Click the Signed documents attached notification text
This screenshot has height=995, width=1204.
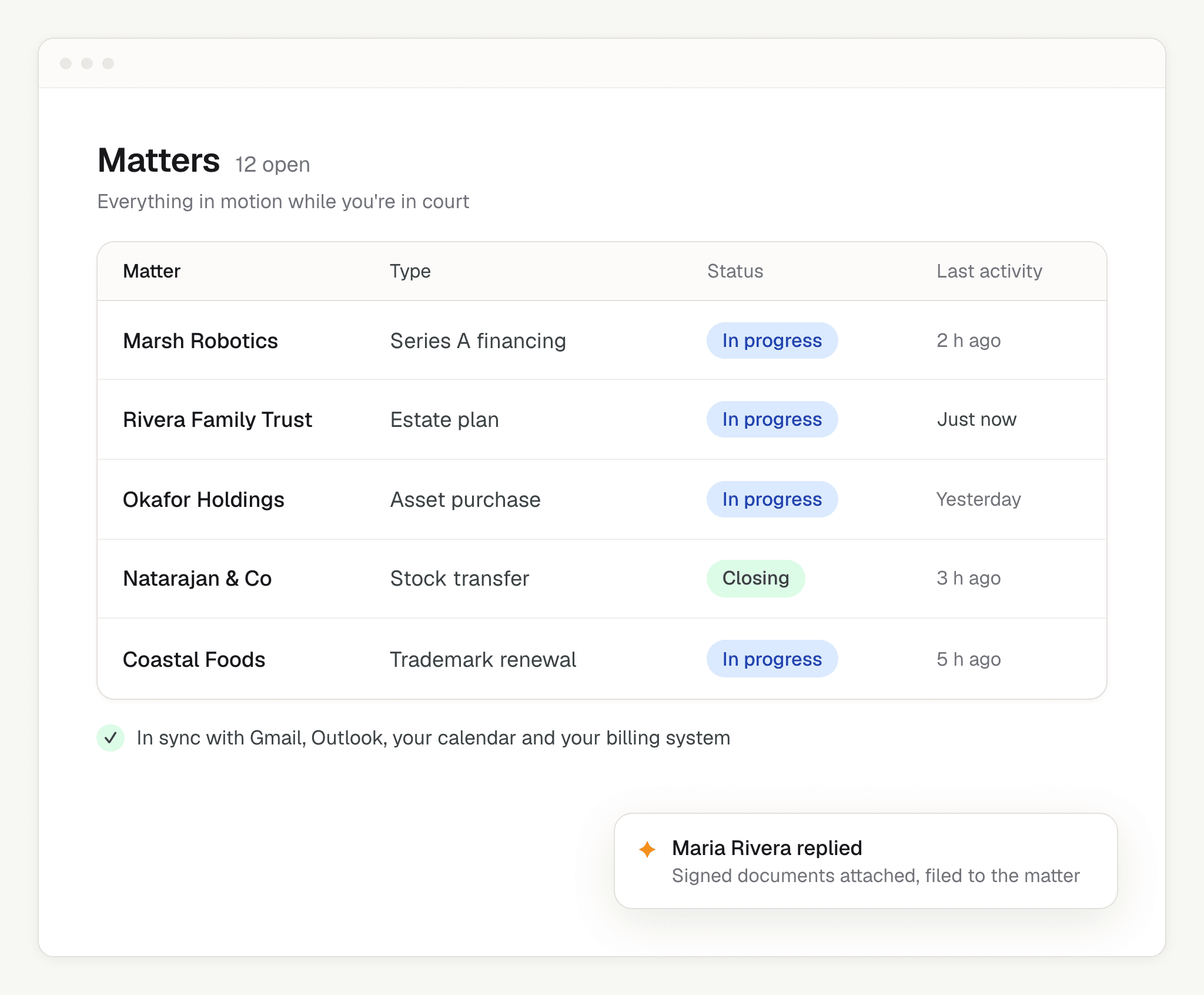(875, 876)
